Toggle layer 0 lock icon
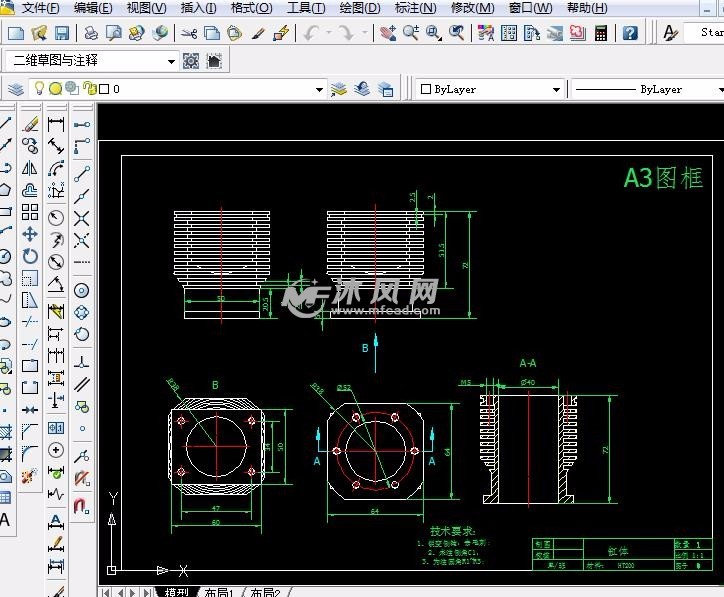724x597 pixels. 86,89
